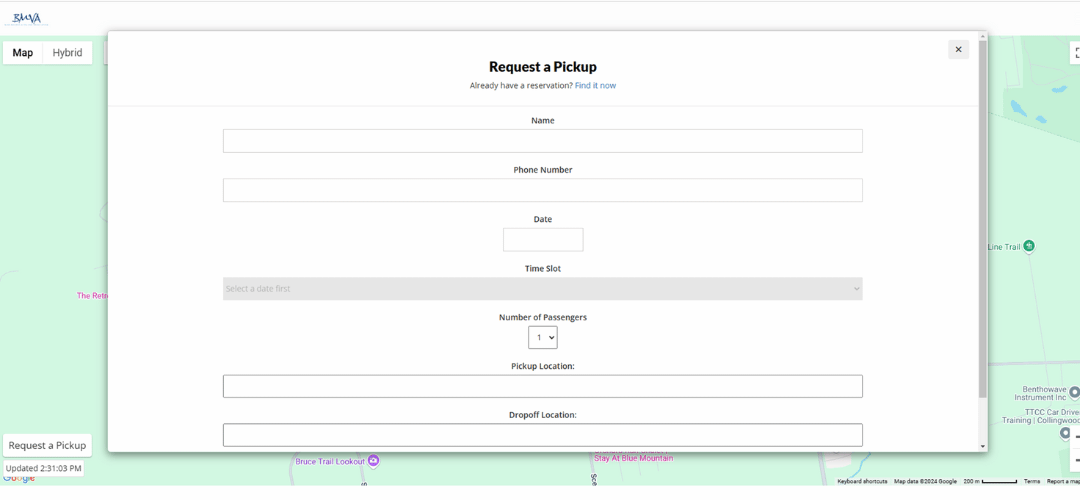Switch to the Map view tab

tap(23, 53)
